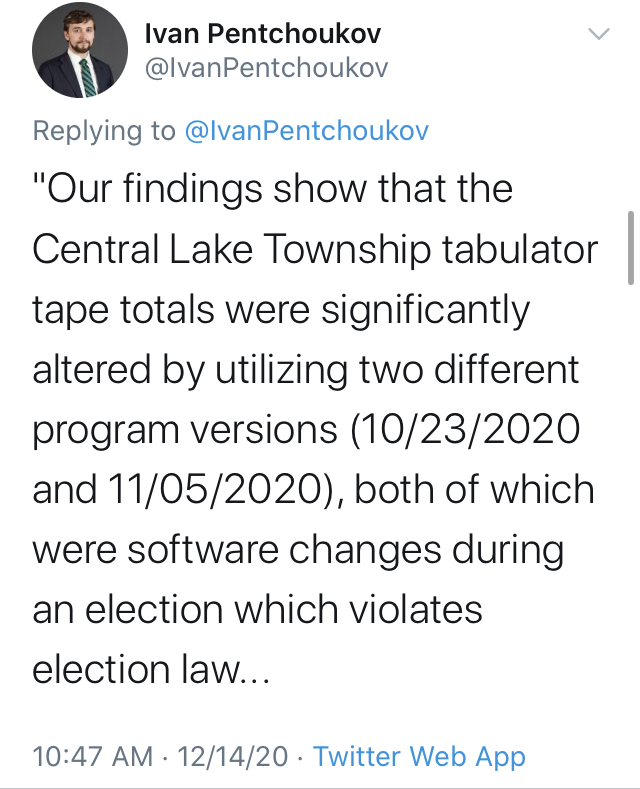Click the bold Ivan Pentchoukov display name
The image size is (640, 789).
(263, 34)
